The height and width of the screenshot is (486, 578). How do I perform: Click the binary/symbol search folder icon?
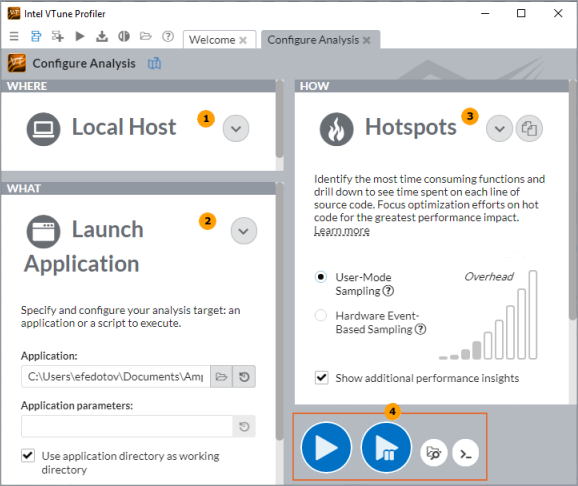click(434, 453)
